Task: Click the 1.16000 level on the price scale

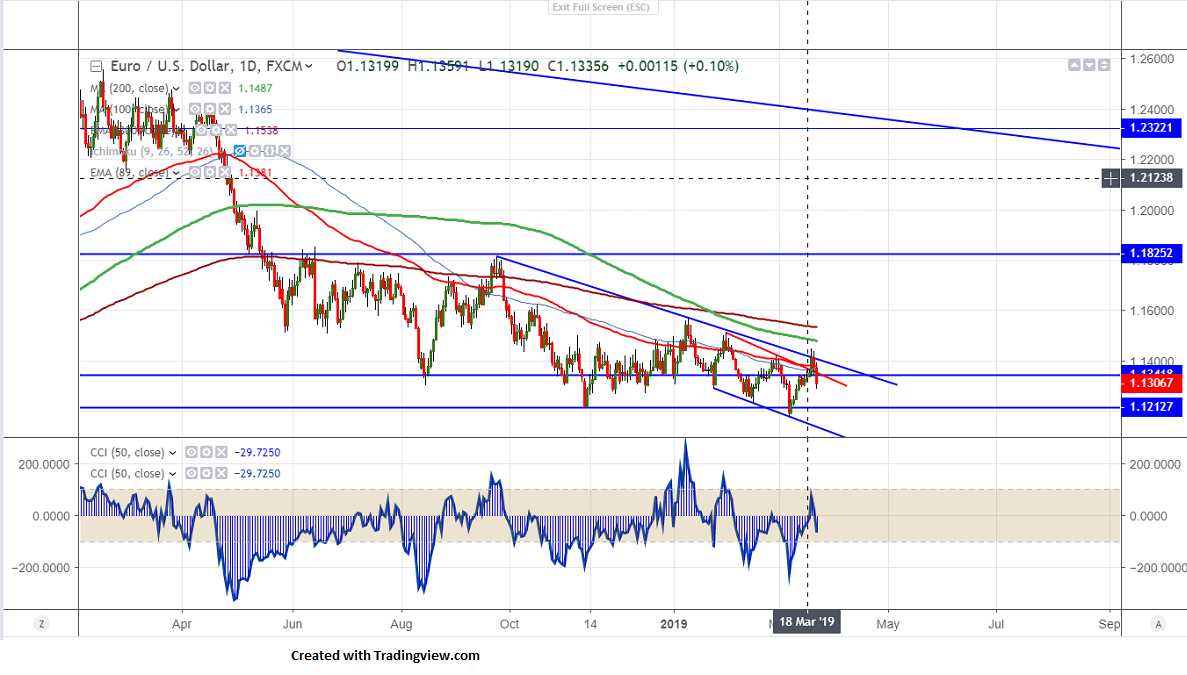Action: click(1152, 311)
